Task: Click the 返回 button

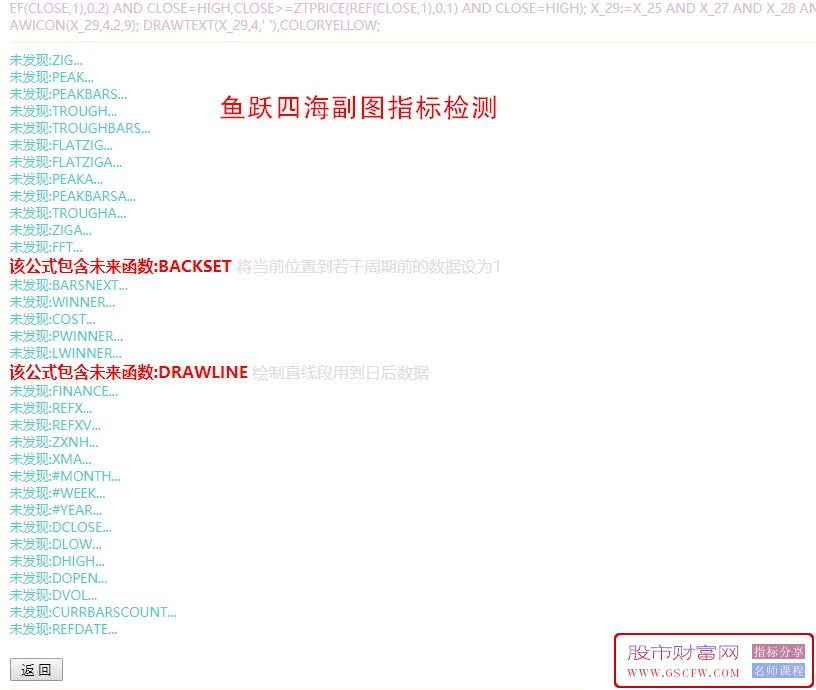Action: (36, 669)
